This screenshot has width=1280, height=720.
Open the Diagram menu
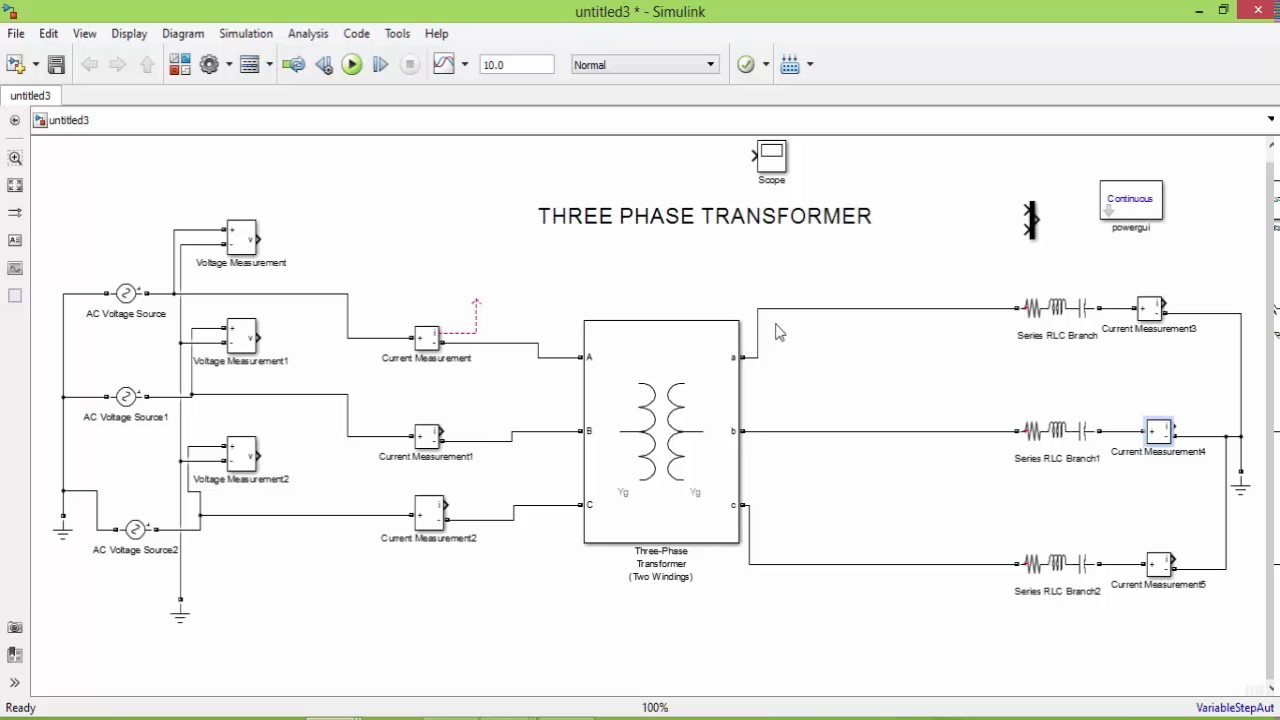coord(183,33)
